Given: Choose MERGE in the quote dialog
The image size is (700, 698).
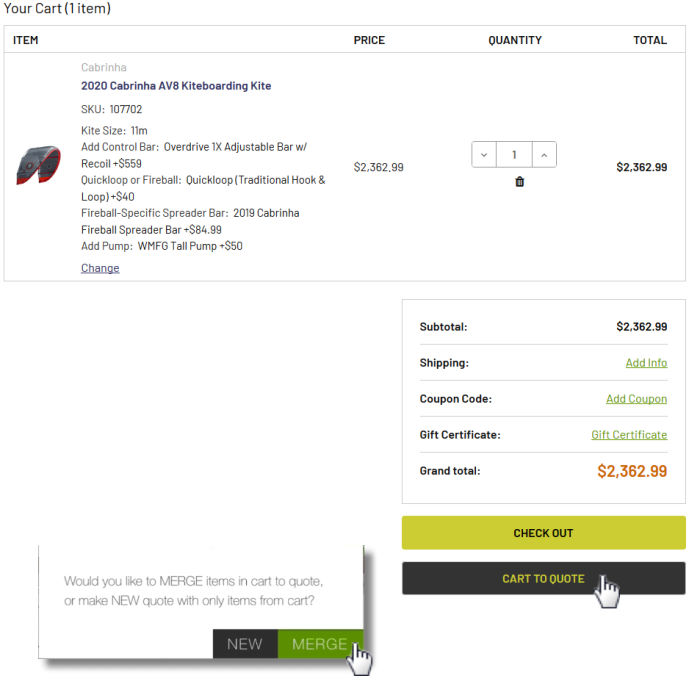Looking at the screenshot, I should [x=319, y=644].
